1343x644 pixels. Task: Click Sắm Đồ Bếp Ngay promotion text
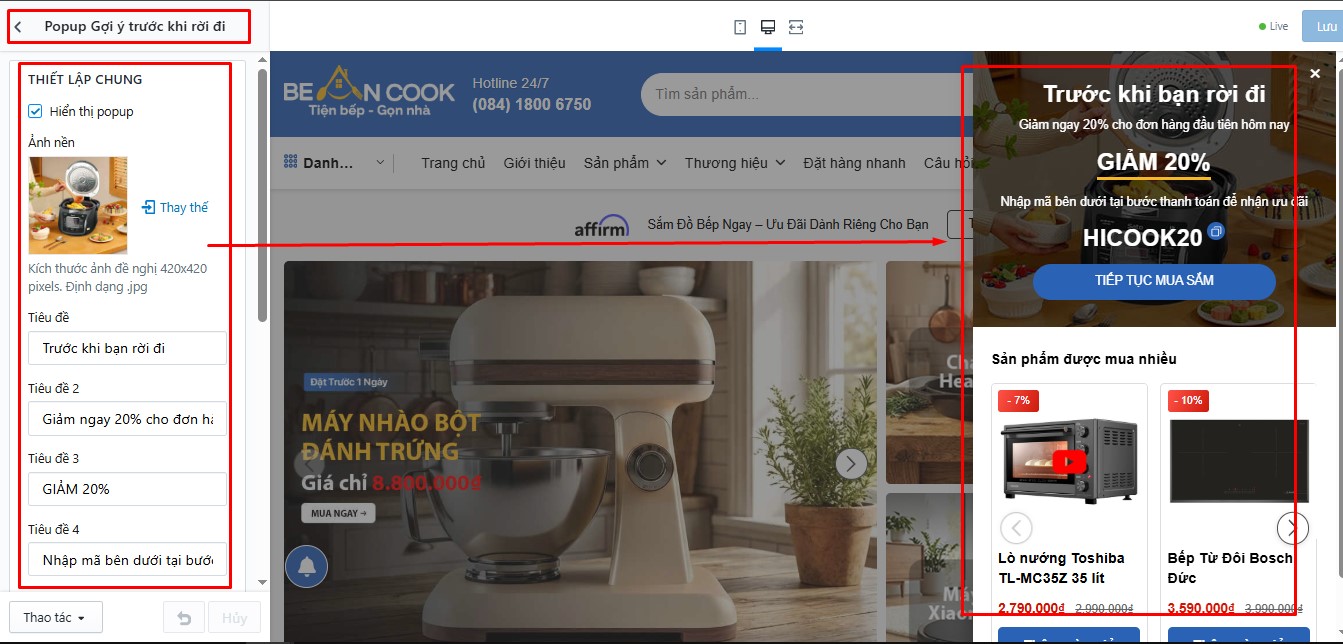[788, 225]
